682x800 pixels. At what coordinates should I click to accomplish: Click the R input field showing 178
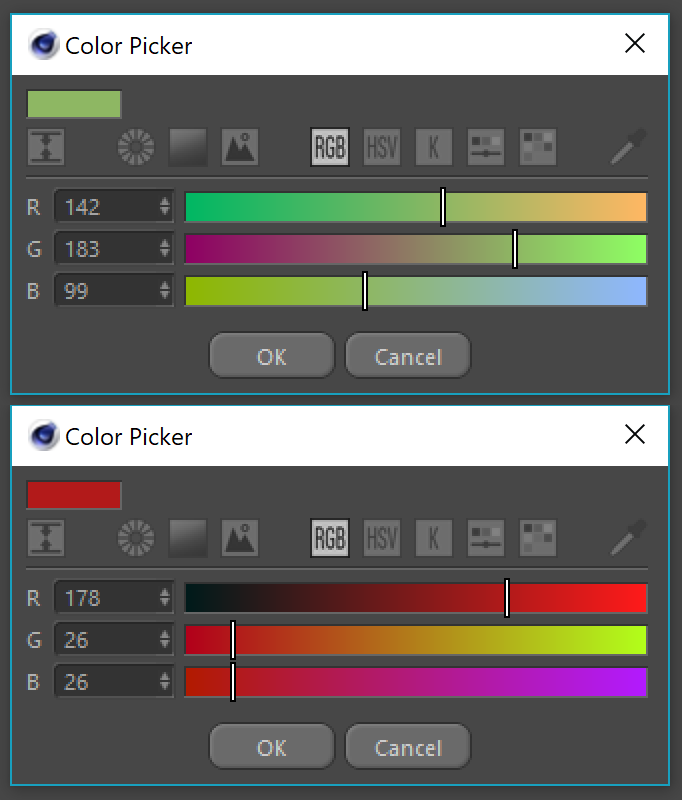tap(104, 598)
